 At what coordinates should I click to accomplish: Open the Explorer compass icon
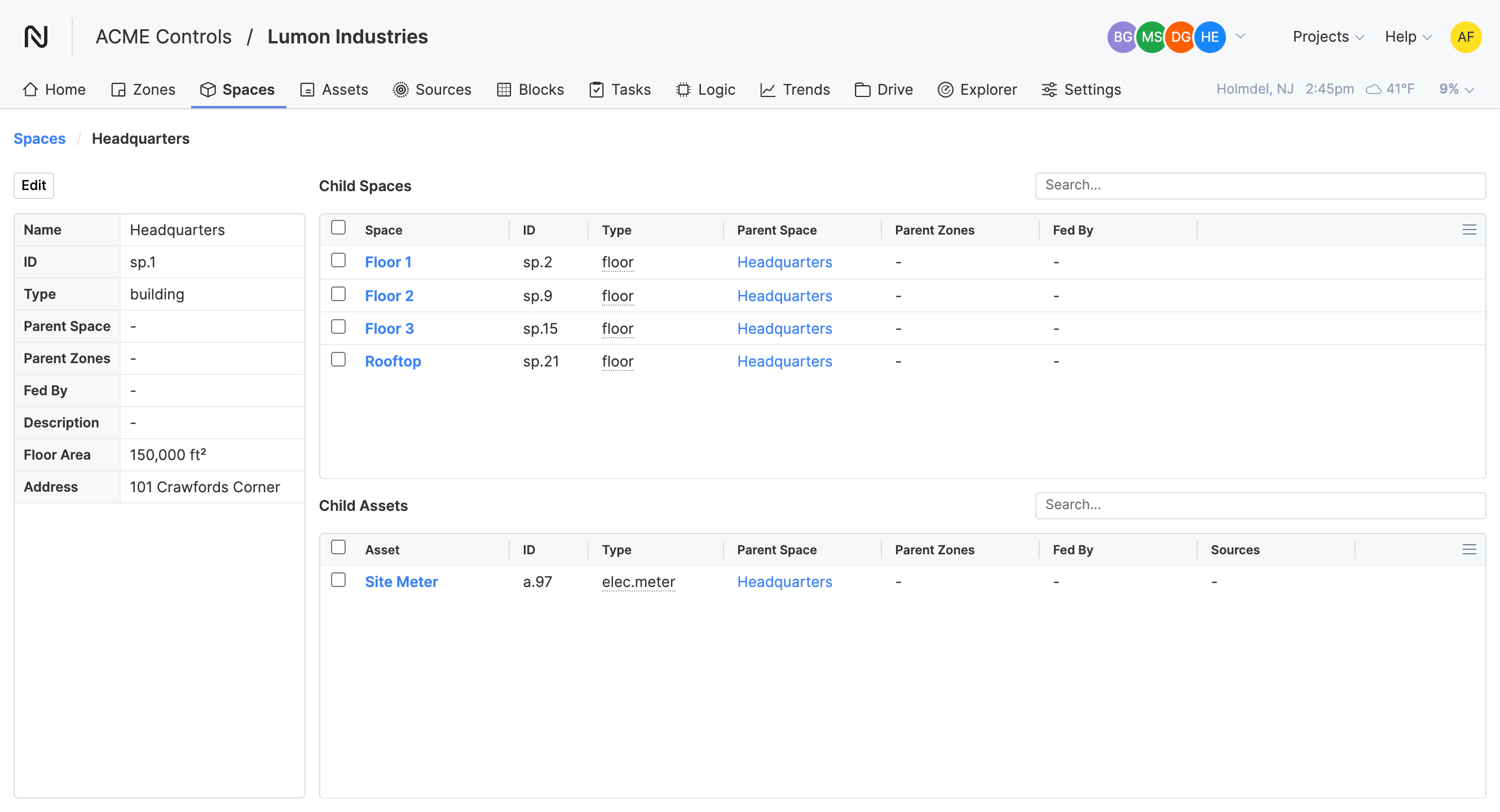[x=945, y=90]
